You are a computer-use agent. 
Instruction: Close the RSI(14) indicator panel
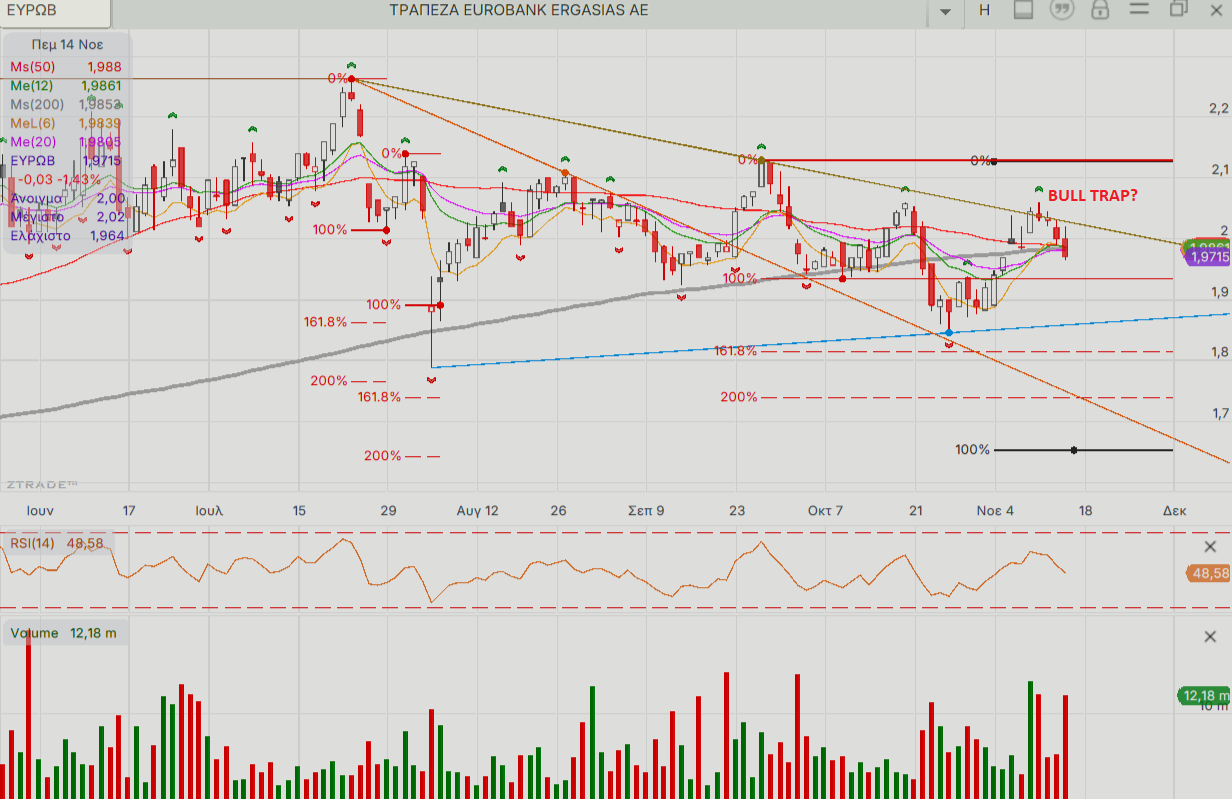click(1210, 546)
